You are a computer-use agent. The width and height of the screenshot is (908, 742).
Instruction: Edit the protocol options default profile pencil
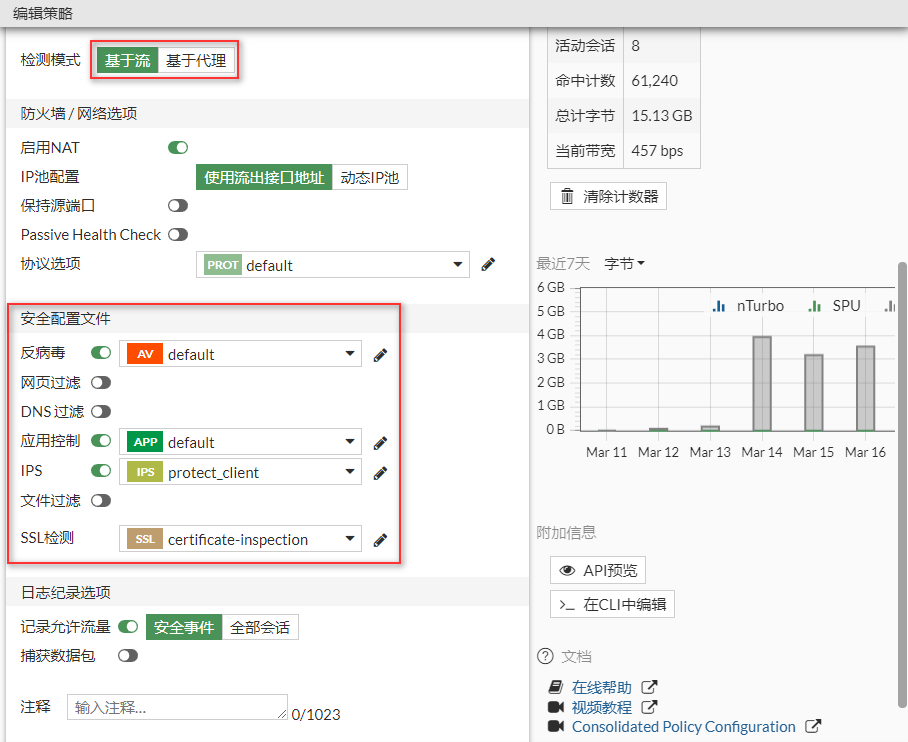488,265
